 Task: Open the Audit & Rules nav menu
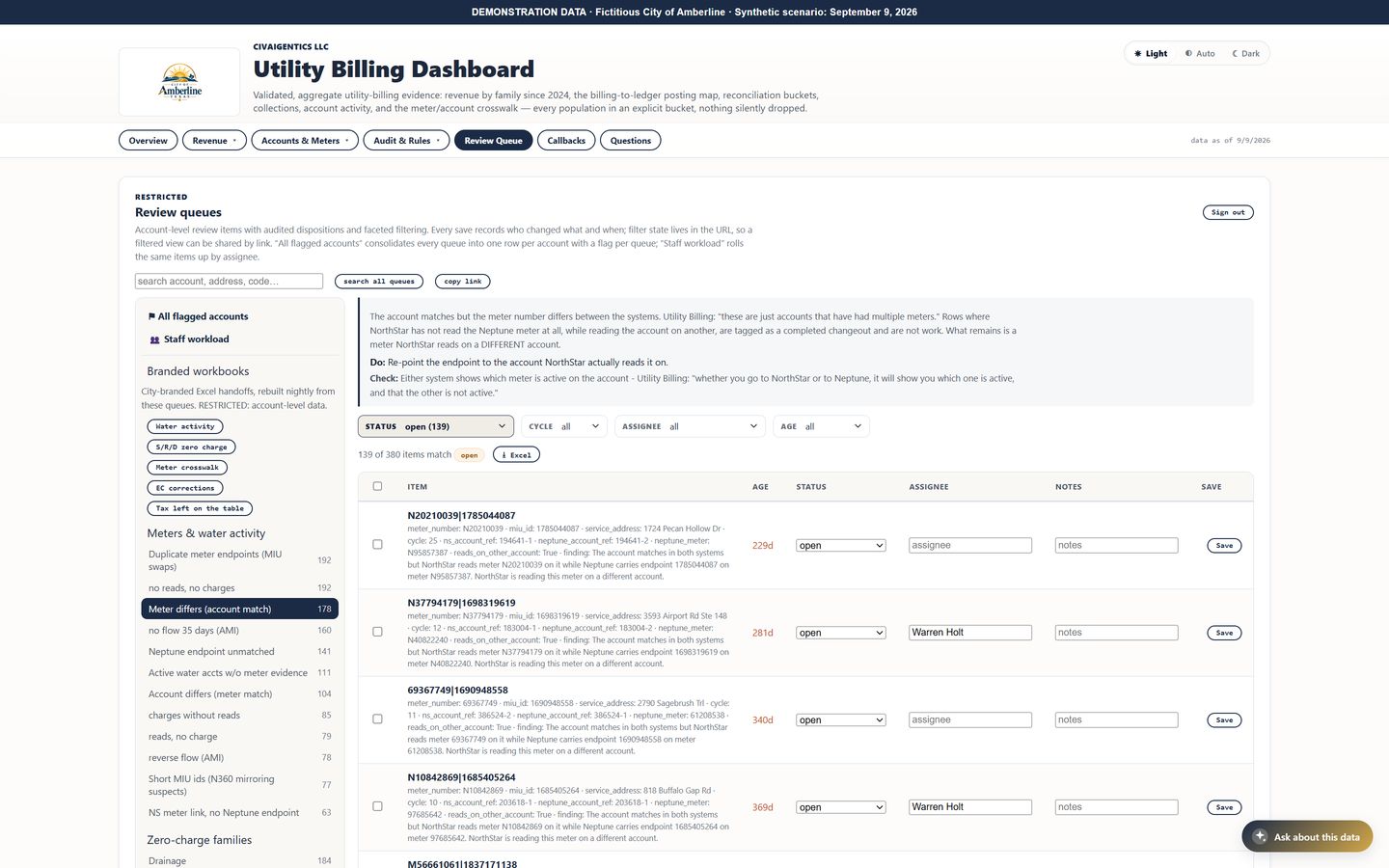coord(406,141)
